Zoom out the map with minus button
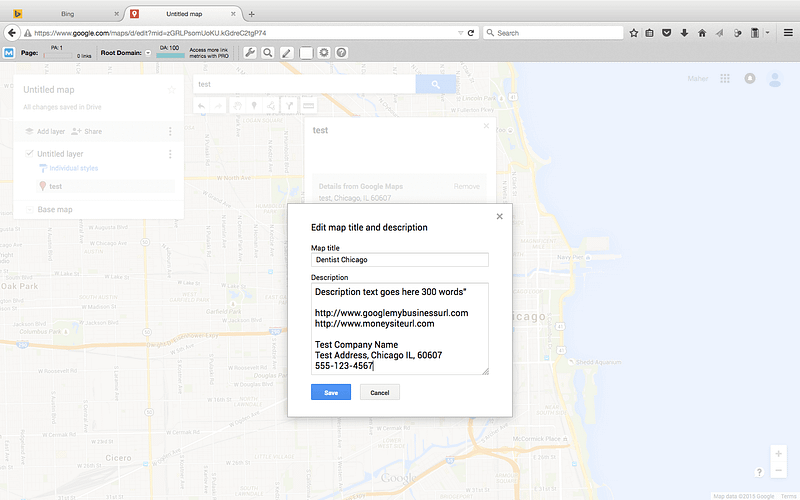Viewport: 800px width, 500px height. pyautogui.click(x=779, y=470)
